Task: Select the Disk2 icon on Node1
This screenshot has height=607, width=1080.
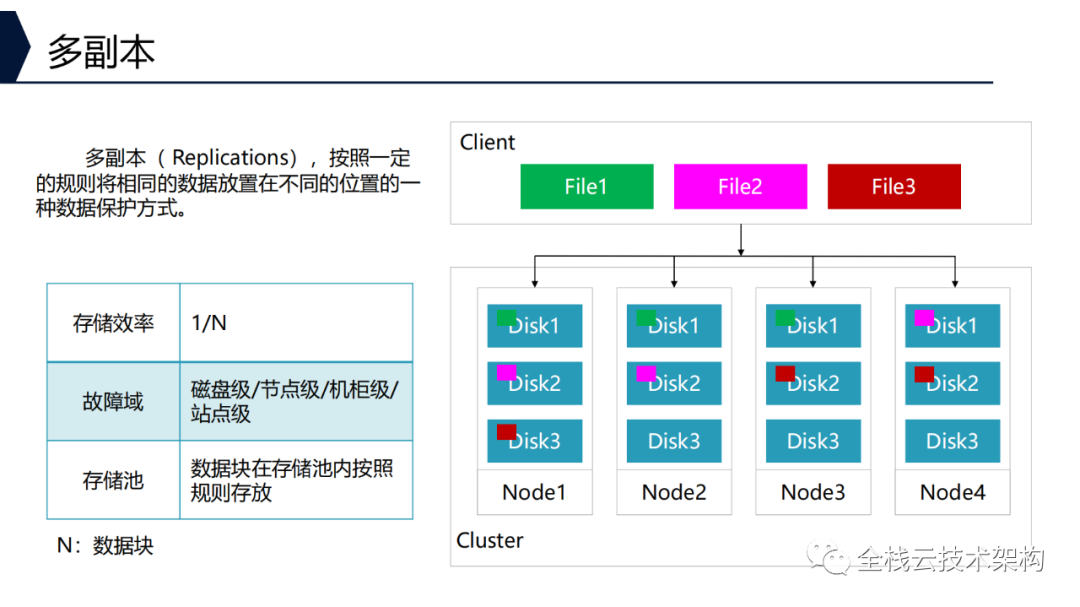Action: (x=534, y=383)
